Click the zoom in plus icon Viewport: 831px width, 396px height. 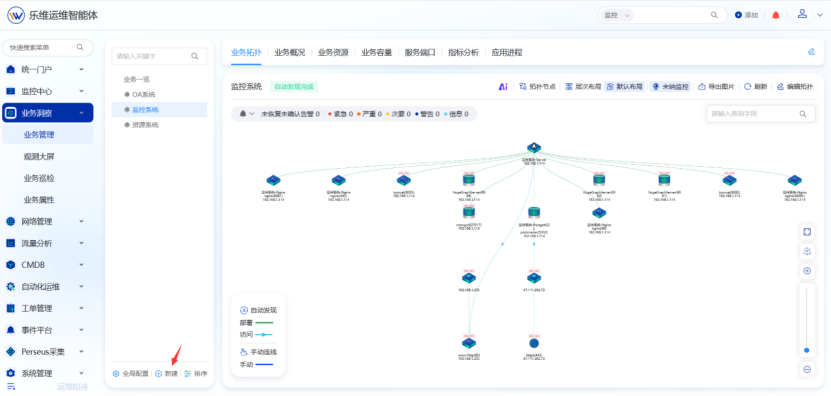click(x=807, y=271)
